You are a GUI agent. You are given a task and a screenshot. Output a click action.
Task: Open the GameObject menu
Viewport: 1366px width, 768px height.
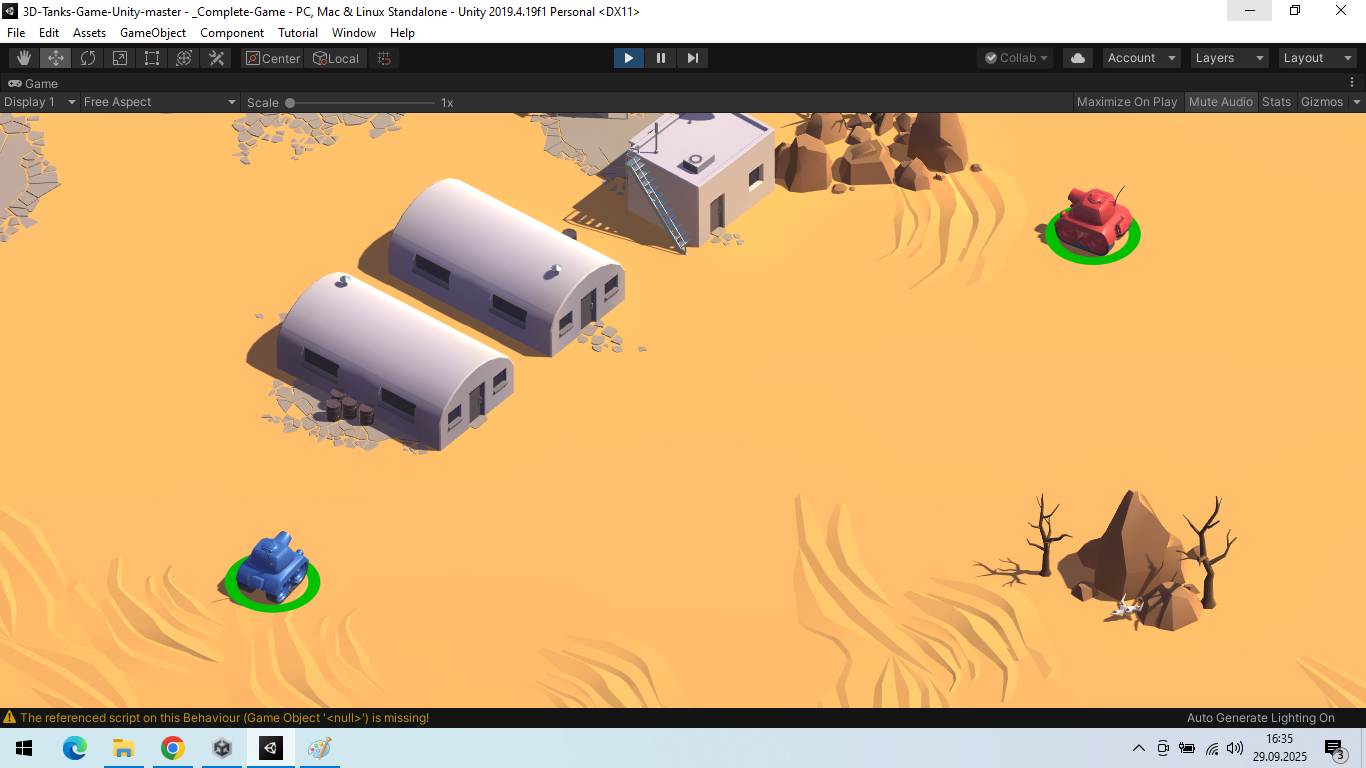153,33
